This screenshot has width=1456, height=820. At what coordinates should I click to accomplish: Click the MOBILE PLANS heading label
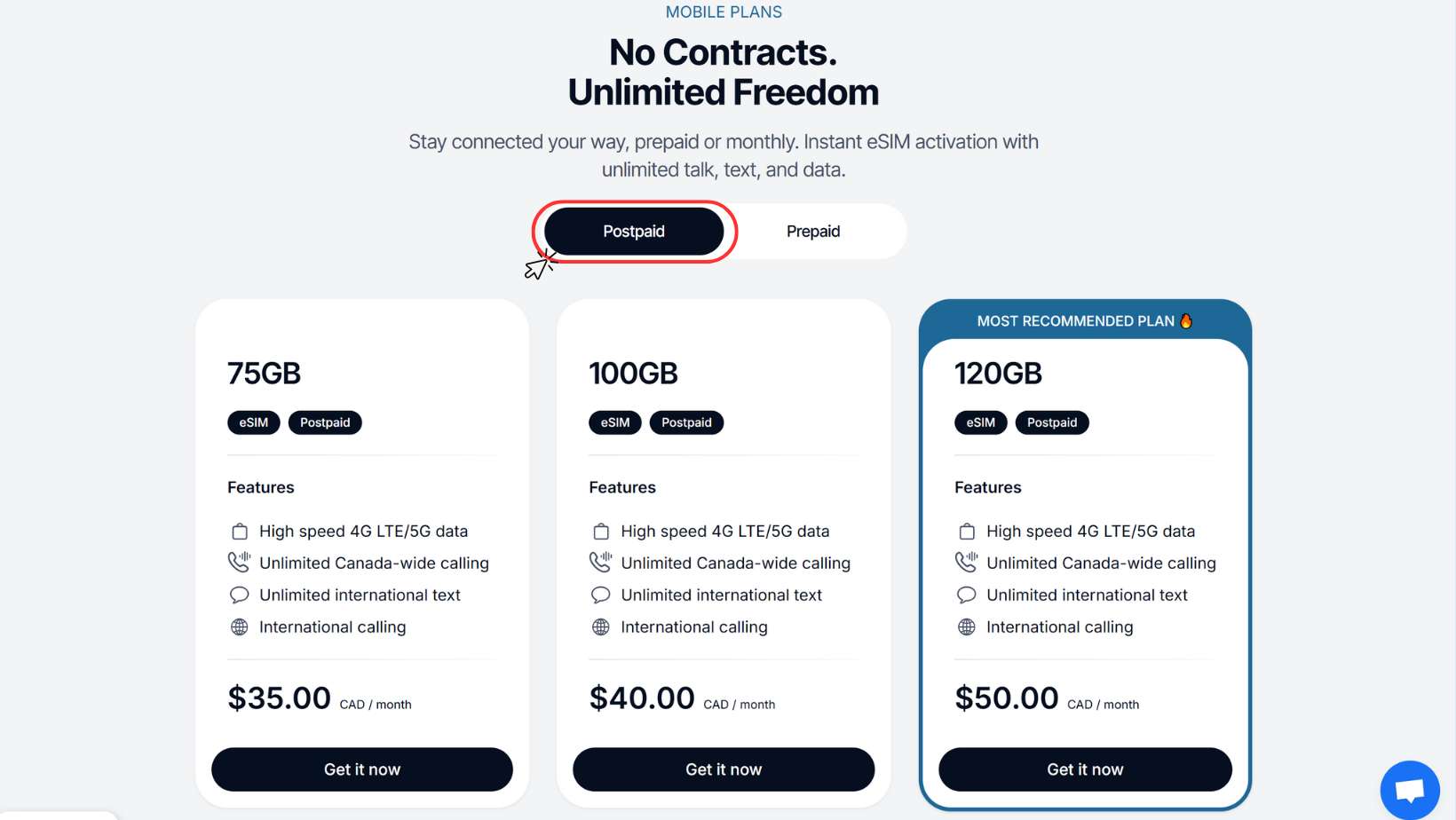click(x=724, y=12)
